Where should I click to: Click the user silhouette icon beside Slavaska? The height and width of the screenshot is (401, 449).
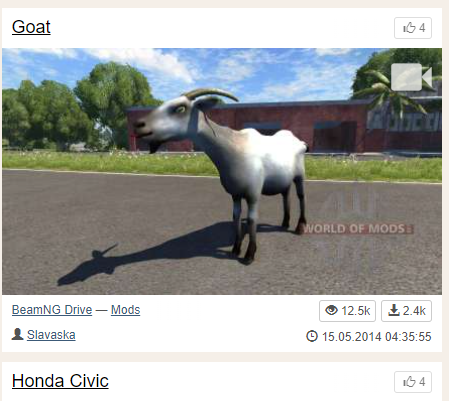click(17, 334)
